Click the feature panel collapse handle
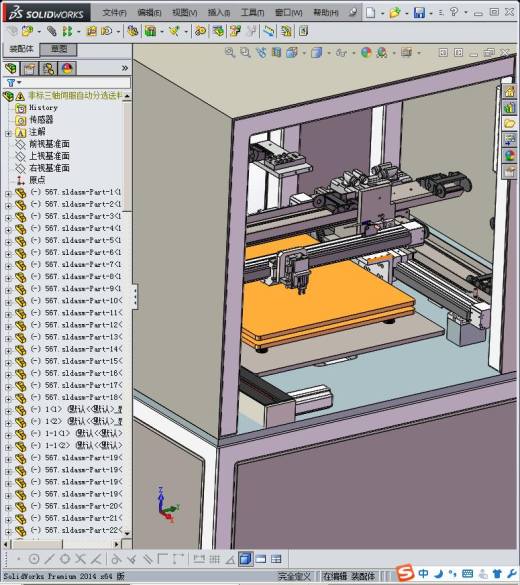 [135, 297]
